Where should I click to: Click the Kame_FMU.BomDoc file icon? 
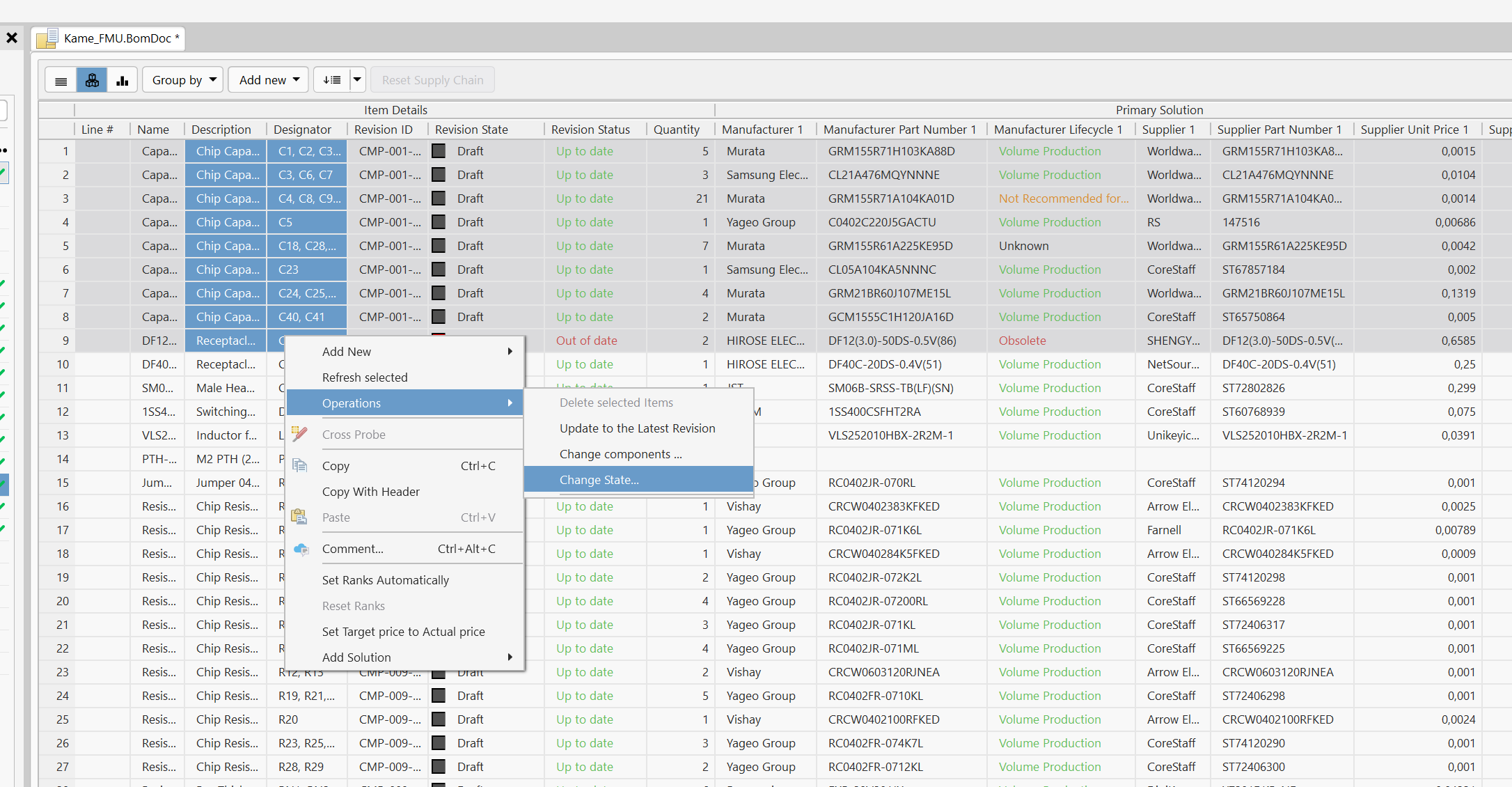(x=47, y=38)
